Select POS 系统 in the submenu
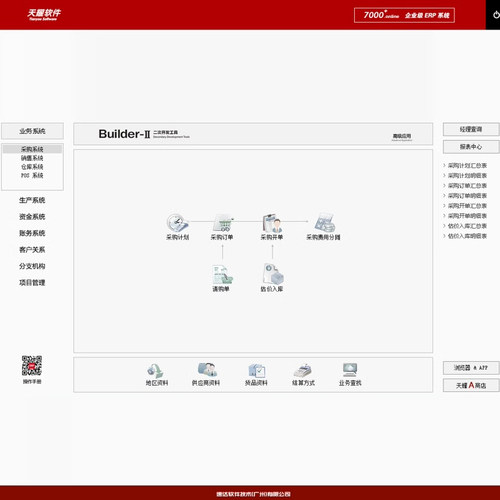Screen dimensions: 500x500 [x=32, y=175]
